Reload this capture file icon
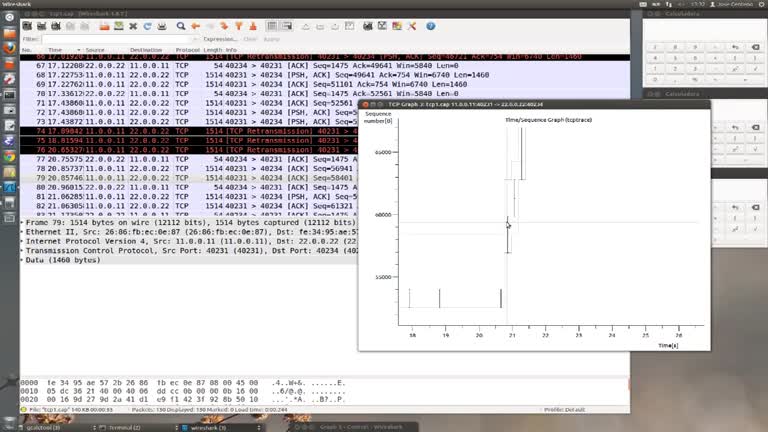The width and height of the screenshot is (768, 432). tap(147, 26)
